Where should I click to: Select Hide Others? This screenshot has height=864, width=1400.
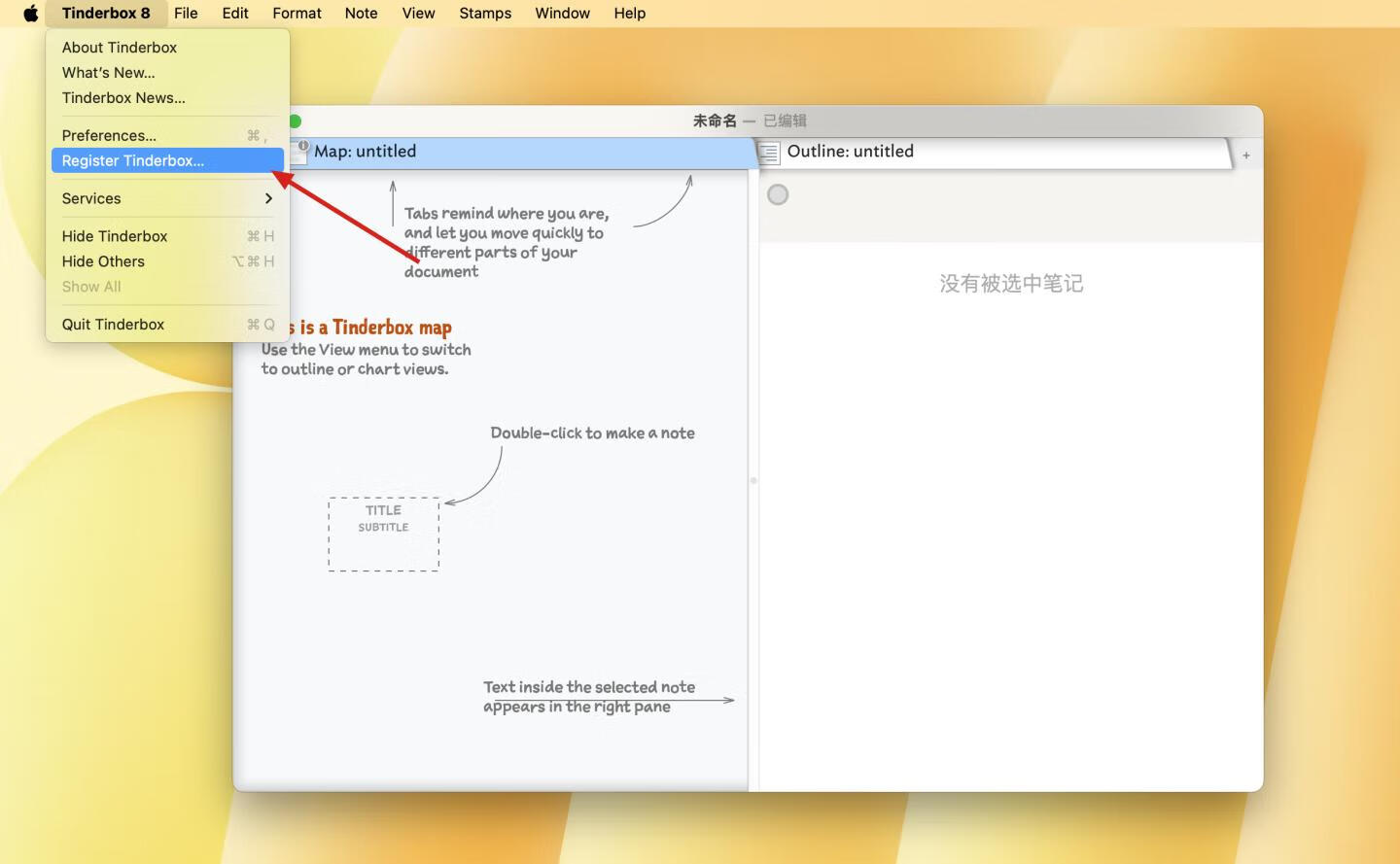pyautogui.click(x=167, y=261)
